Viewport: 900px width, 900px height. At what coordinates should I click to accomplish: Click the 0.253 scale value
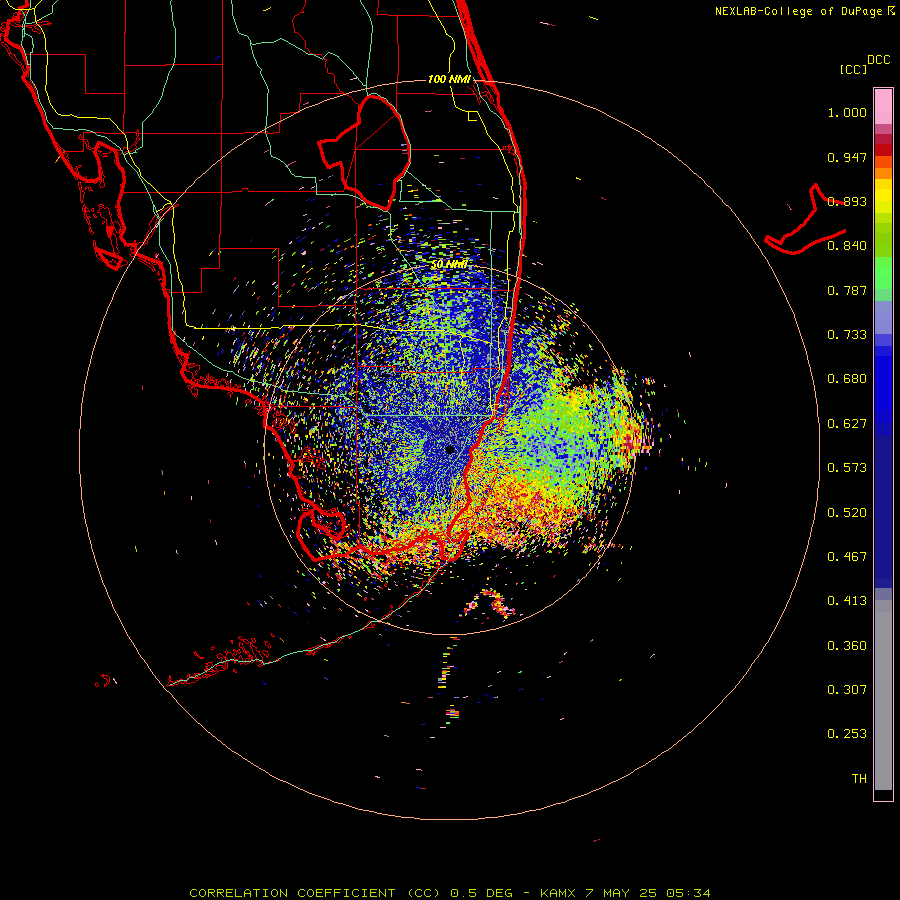pos(847,734)
